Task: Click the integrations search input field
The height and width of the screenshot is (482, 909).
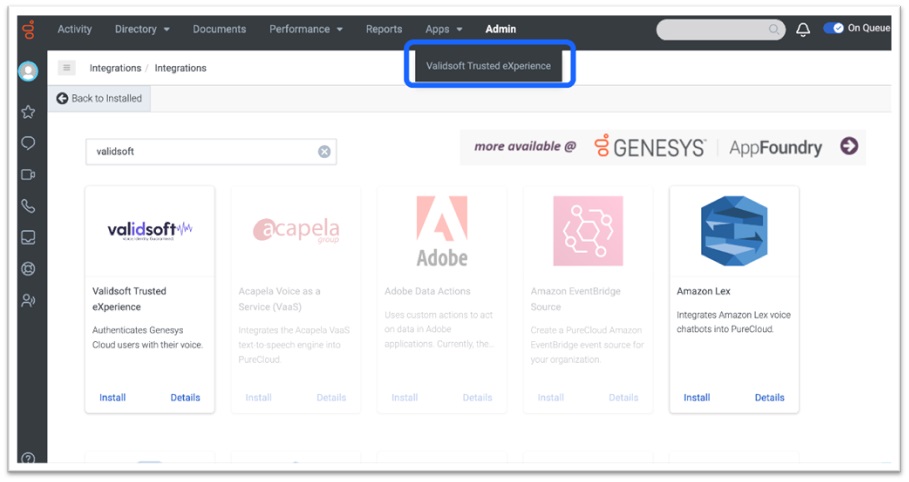Action: [x=200, y=152]
